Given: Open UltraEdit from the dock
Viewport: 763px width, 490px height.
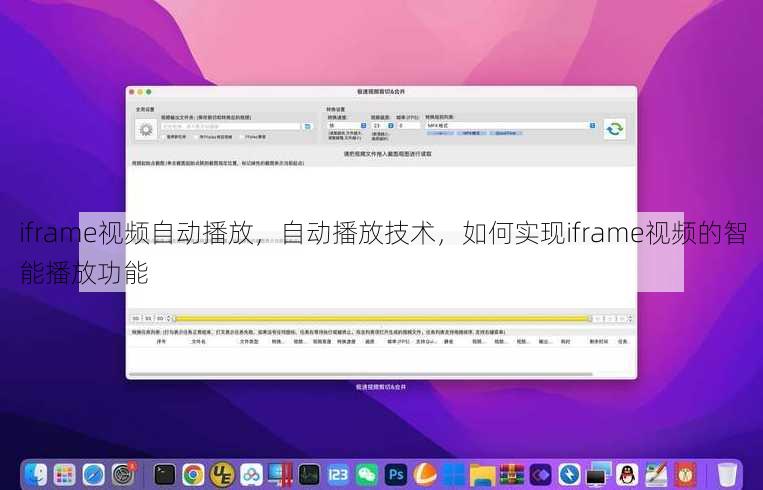Looking at the screenshot, I should [x=222, y=474].
